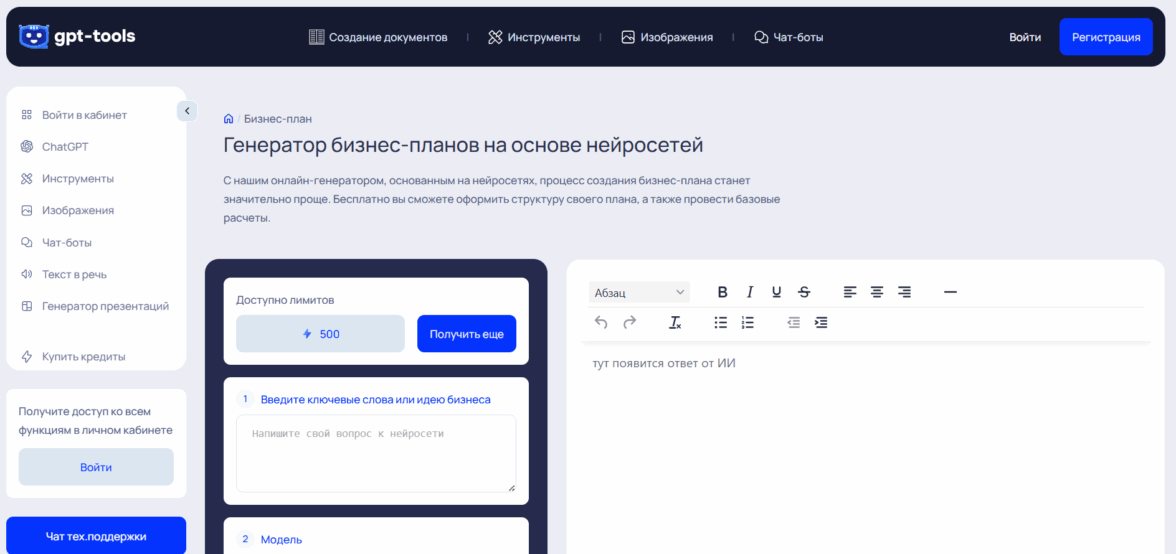Open Чат тех.поддержки support chat

coord(96,536)
